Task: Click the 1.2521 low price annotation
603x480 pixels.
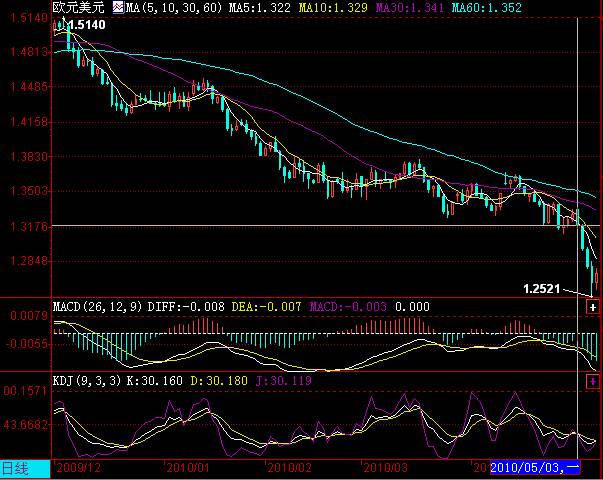Action: [x=541, y=289]
